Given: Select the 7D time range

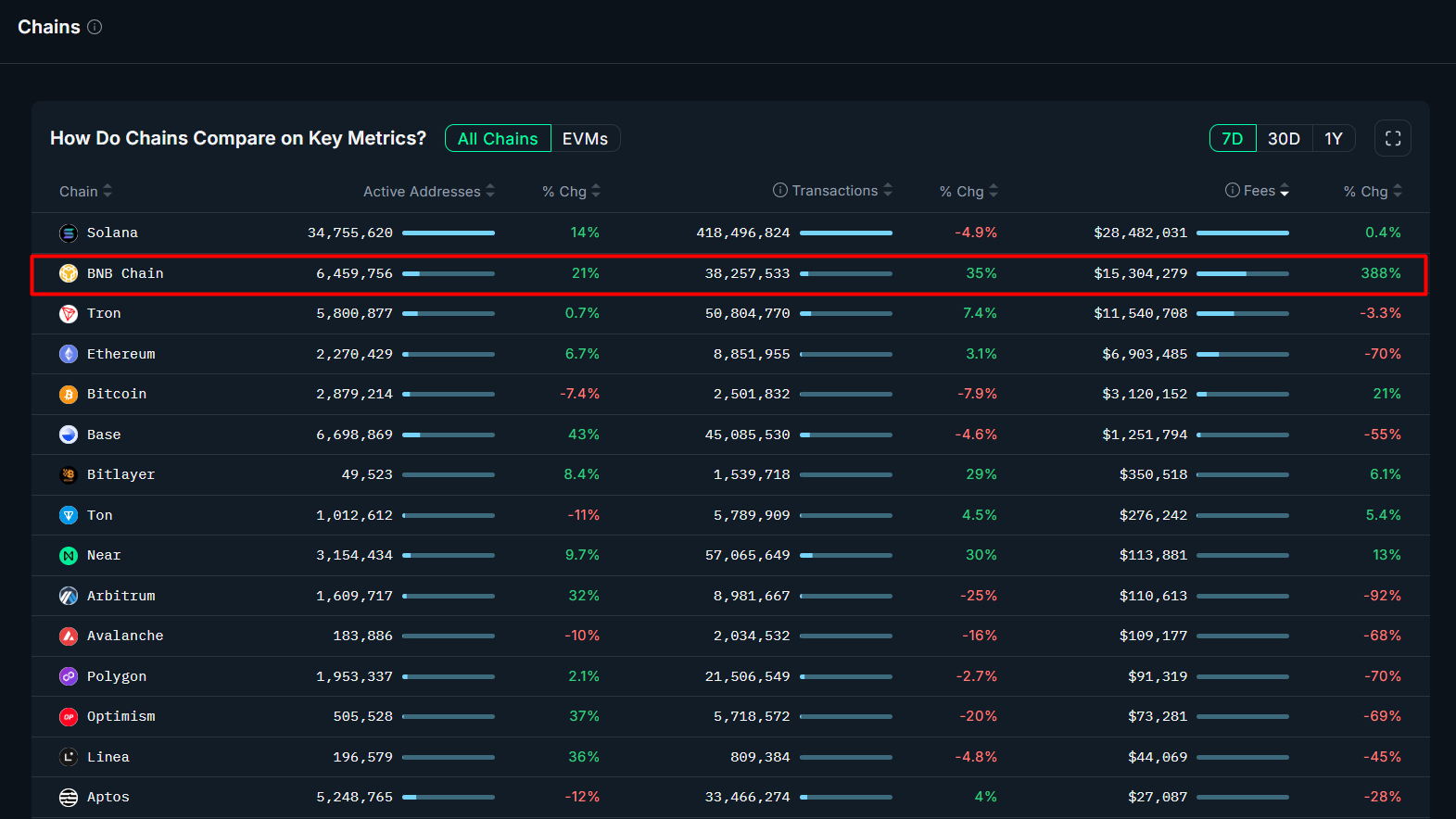Looking at the screenshot, I should [x=1232, y=138].
